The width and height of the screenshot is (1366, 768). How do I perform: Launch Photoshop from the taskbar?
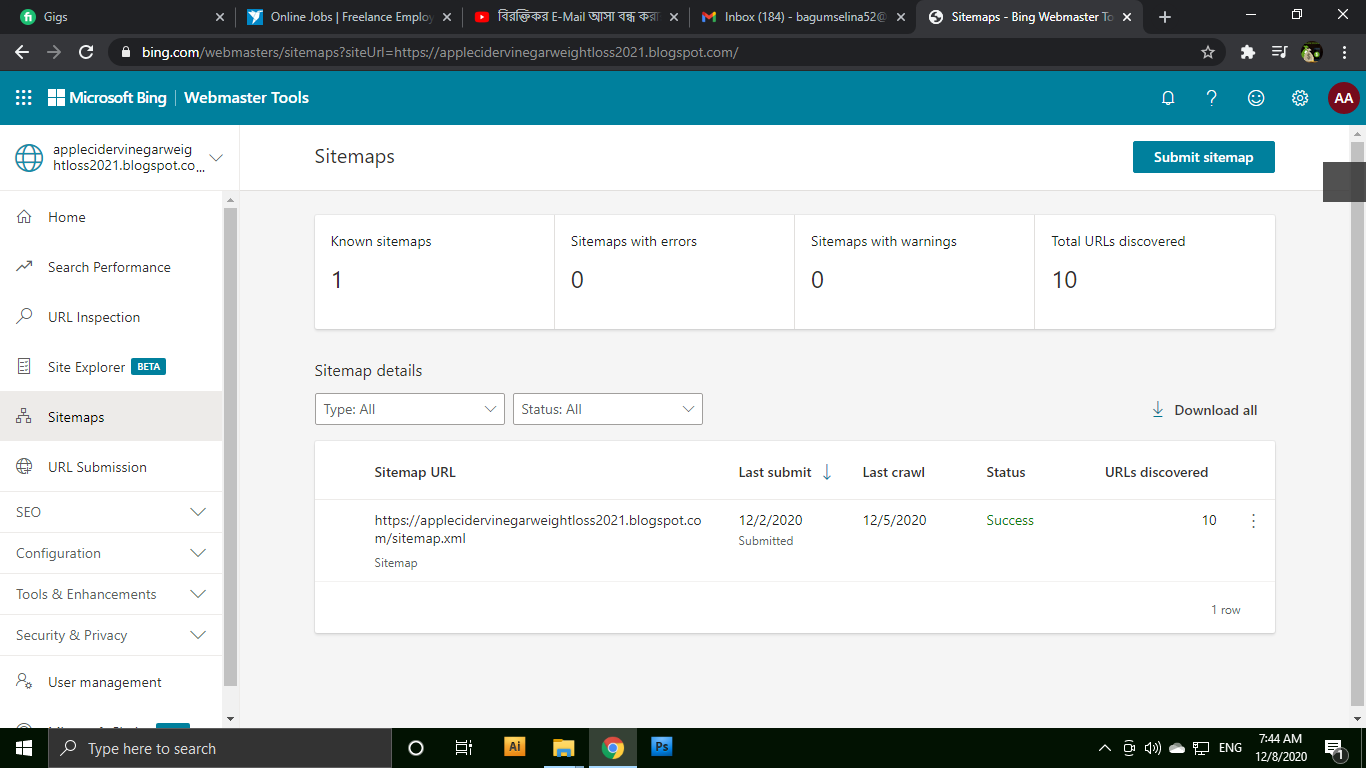[x=661, y=747]
